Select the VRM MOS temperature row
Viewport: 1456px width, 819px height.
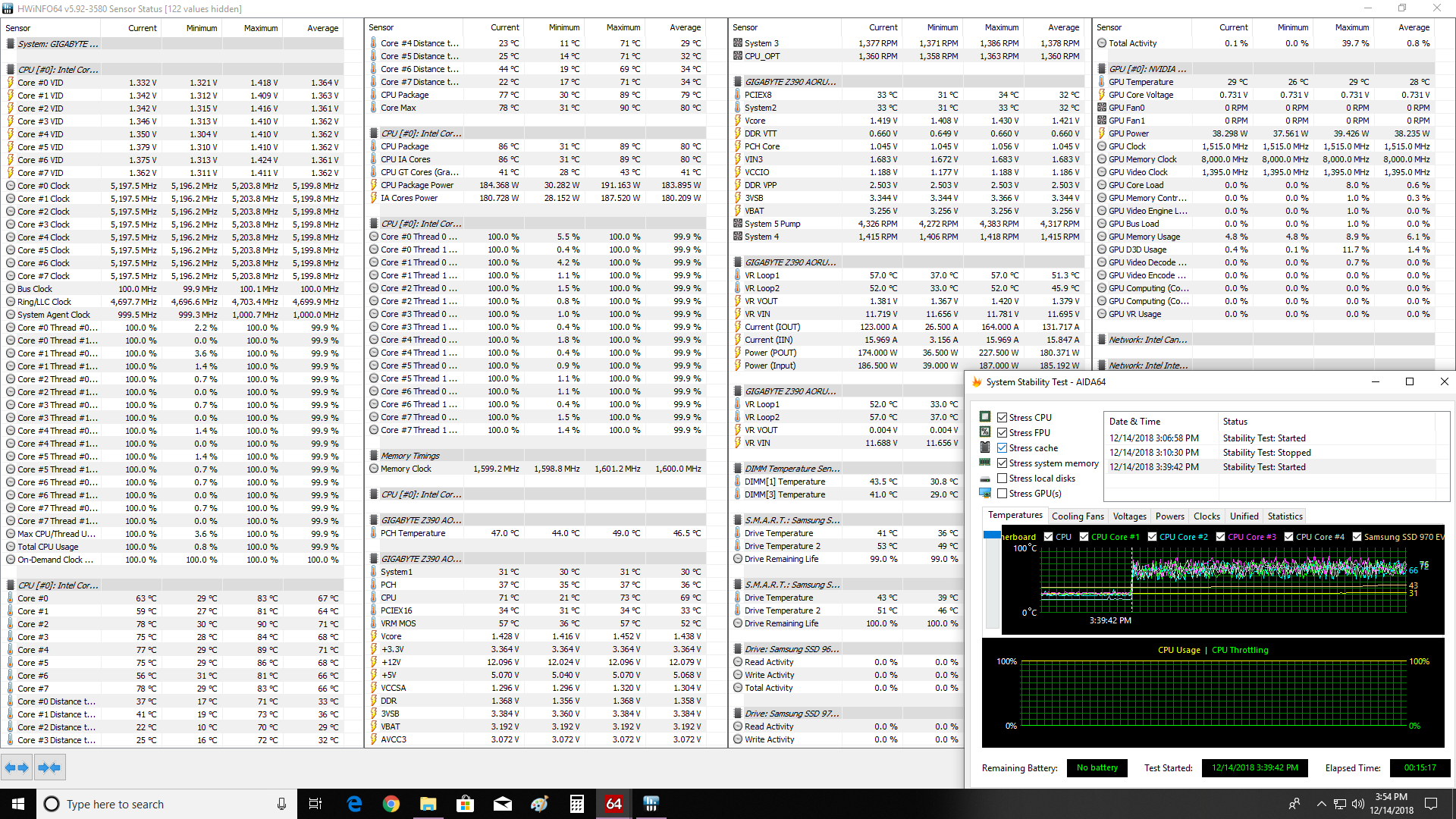536,623
